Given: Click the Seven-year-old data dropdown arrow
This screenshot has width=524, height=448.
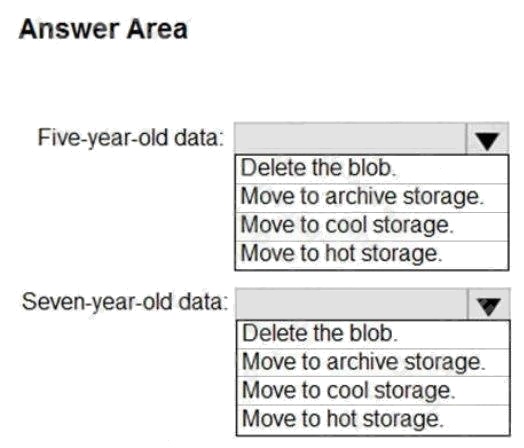Looking at the screenshot, I should (489, 305).
